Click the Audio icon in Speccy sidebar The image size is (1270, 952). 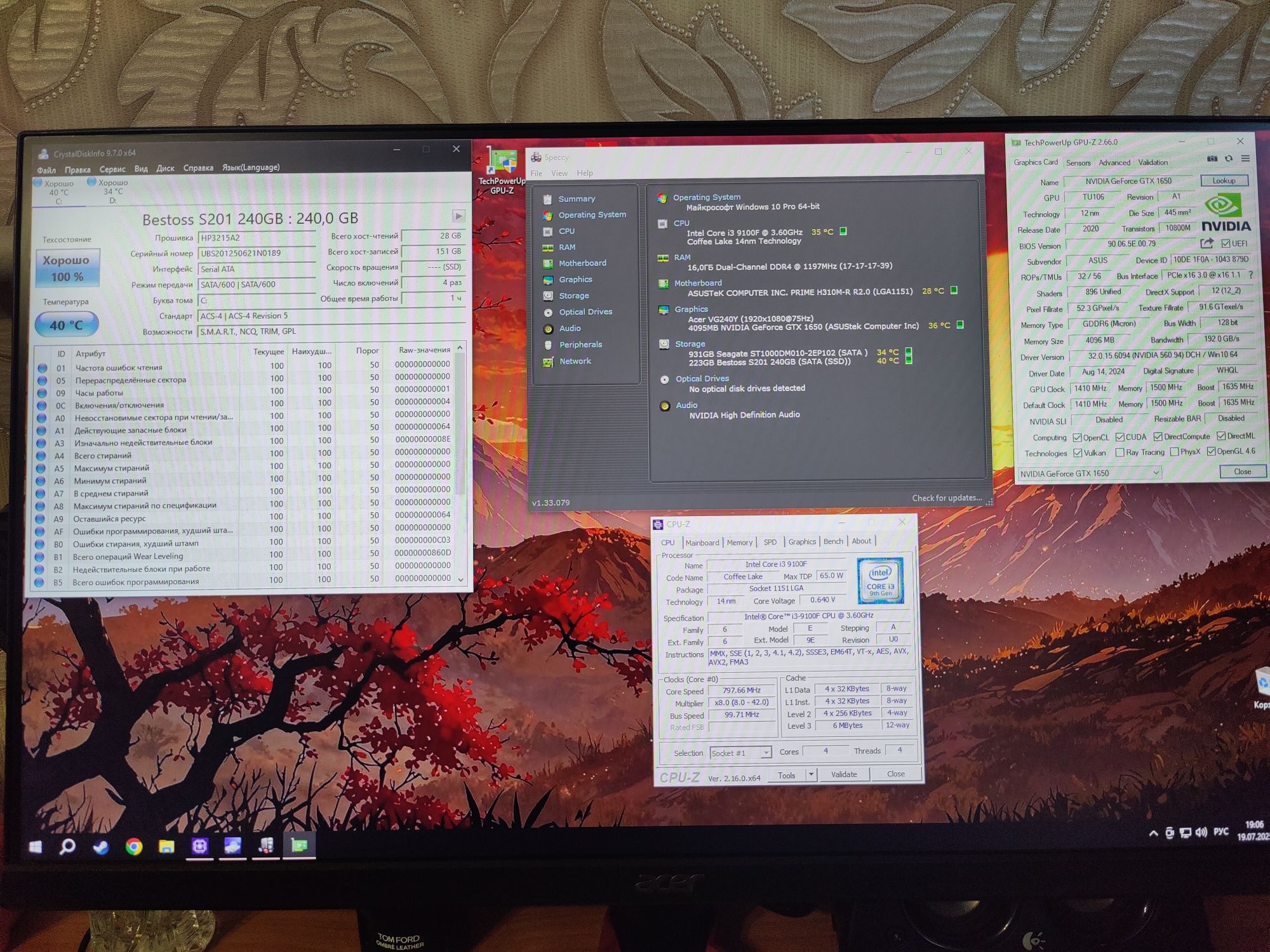[x=548, y=329]
